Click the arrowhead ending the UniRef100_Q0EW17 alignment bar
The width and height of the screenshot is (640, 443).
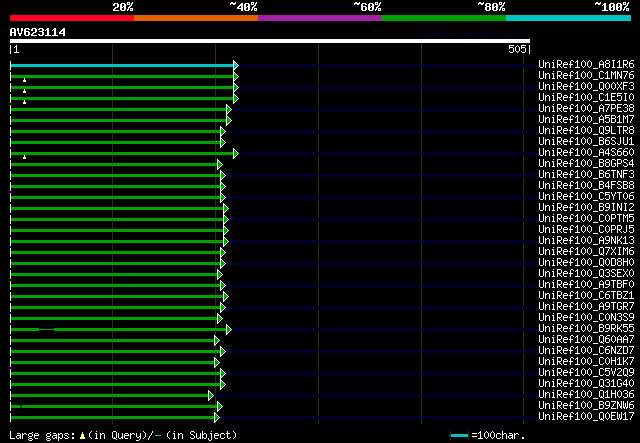point(217,418)
